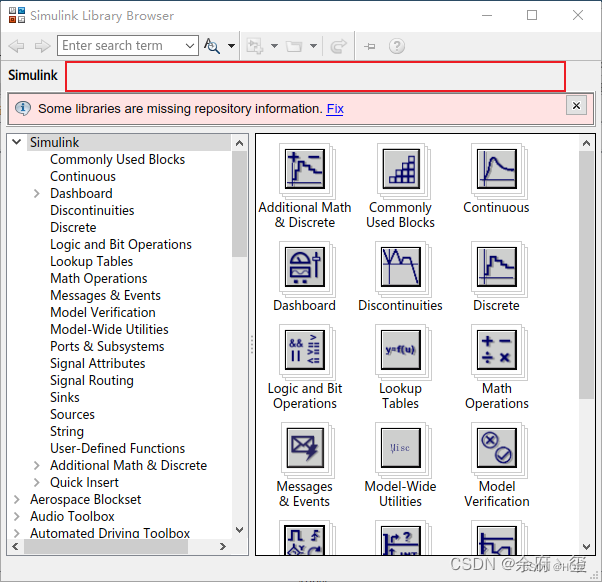Click tree panel vertical scrollbar down arrow
The image size is (602, 582).
(x=240, y=530)
